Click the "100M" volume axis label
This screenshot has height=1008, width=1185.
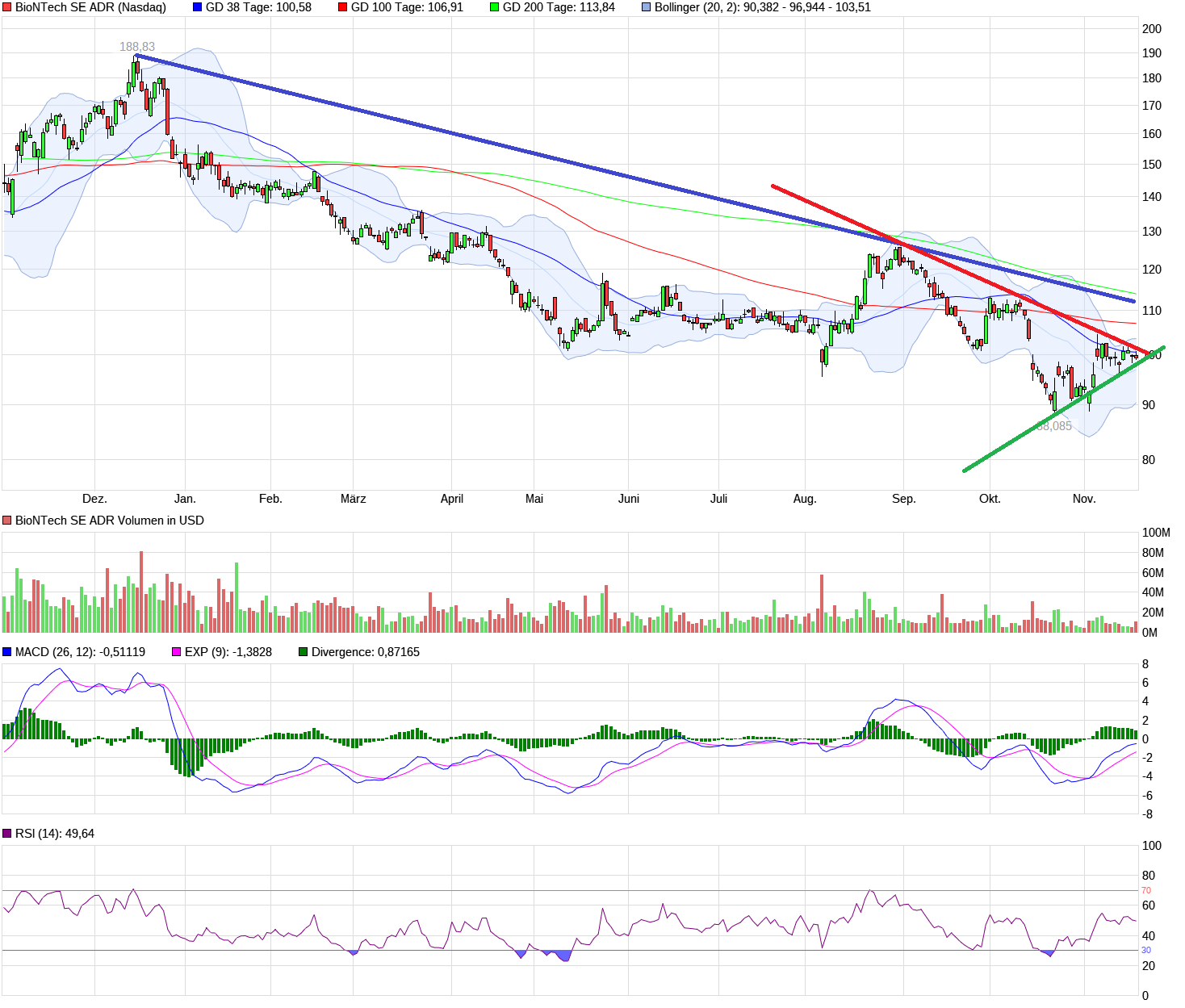tap(1156, 533)
